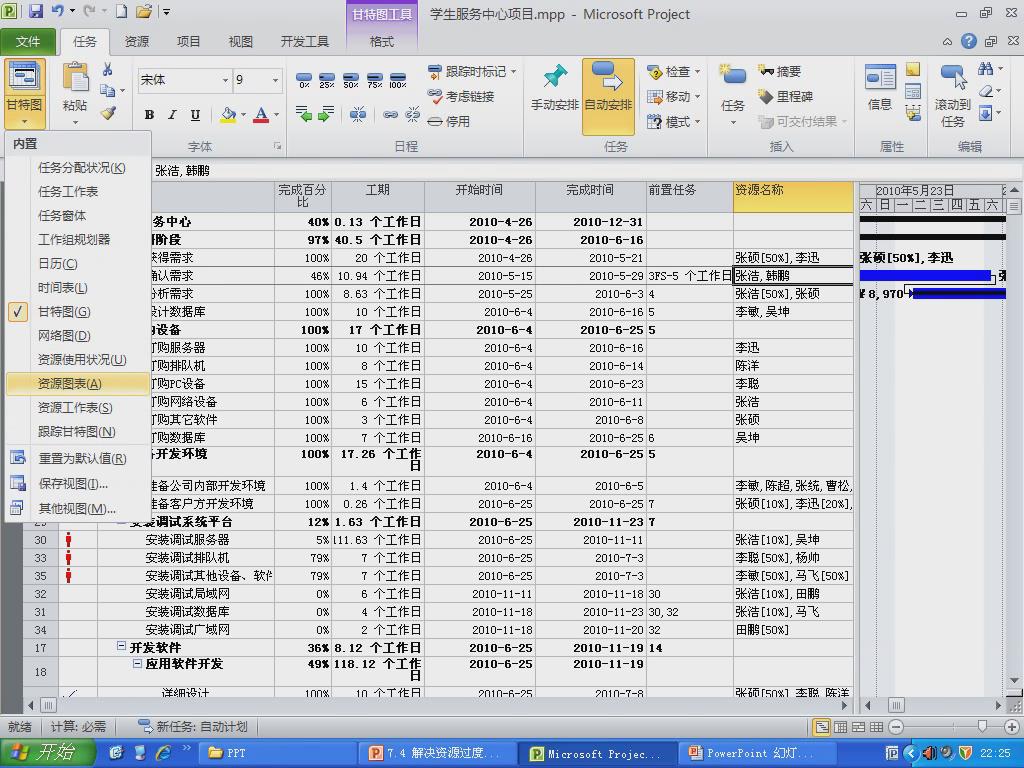Select Tracking Gantt (跟踪甘特图) view
The height and width of the screenshot is (768, 1024).
tap(78, 432)
